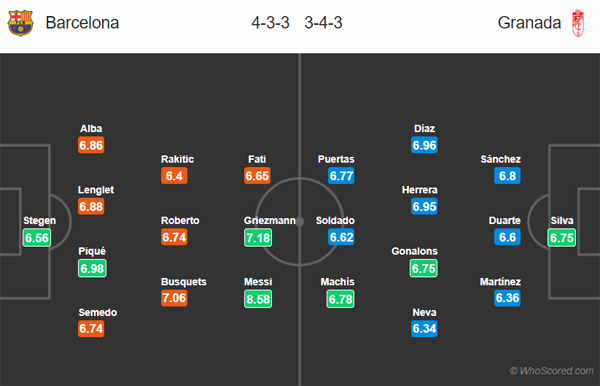Open the WhoScored.com watermark link
This screenshot has width=600, height=386.
tap(551, 371)
